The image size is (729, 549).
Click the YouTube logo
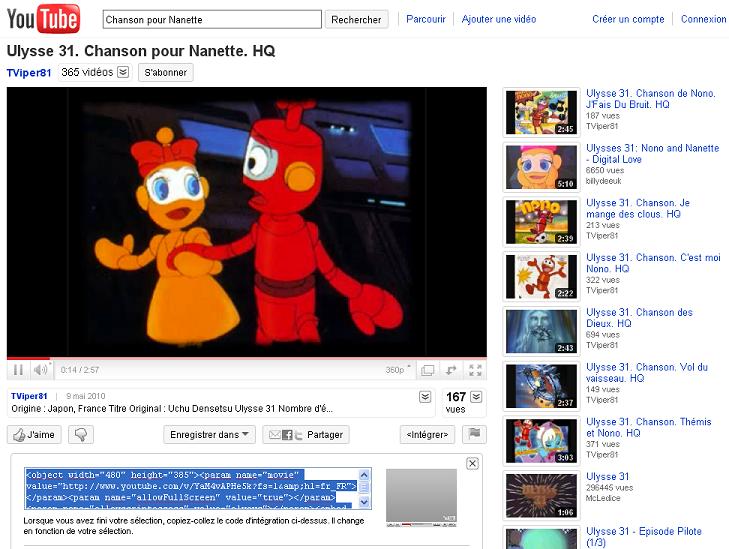(43, 19)
